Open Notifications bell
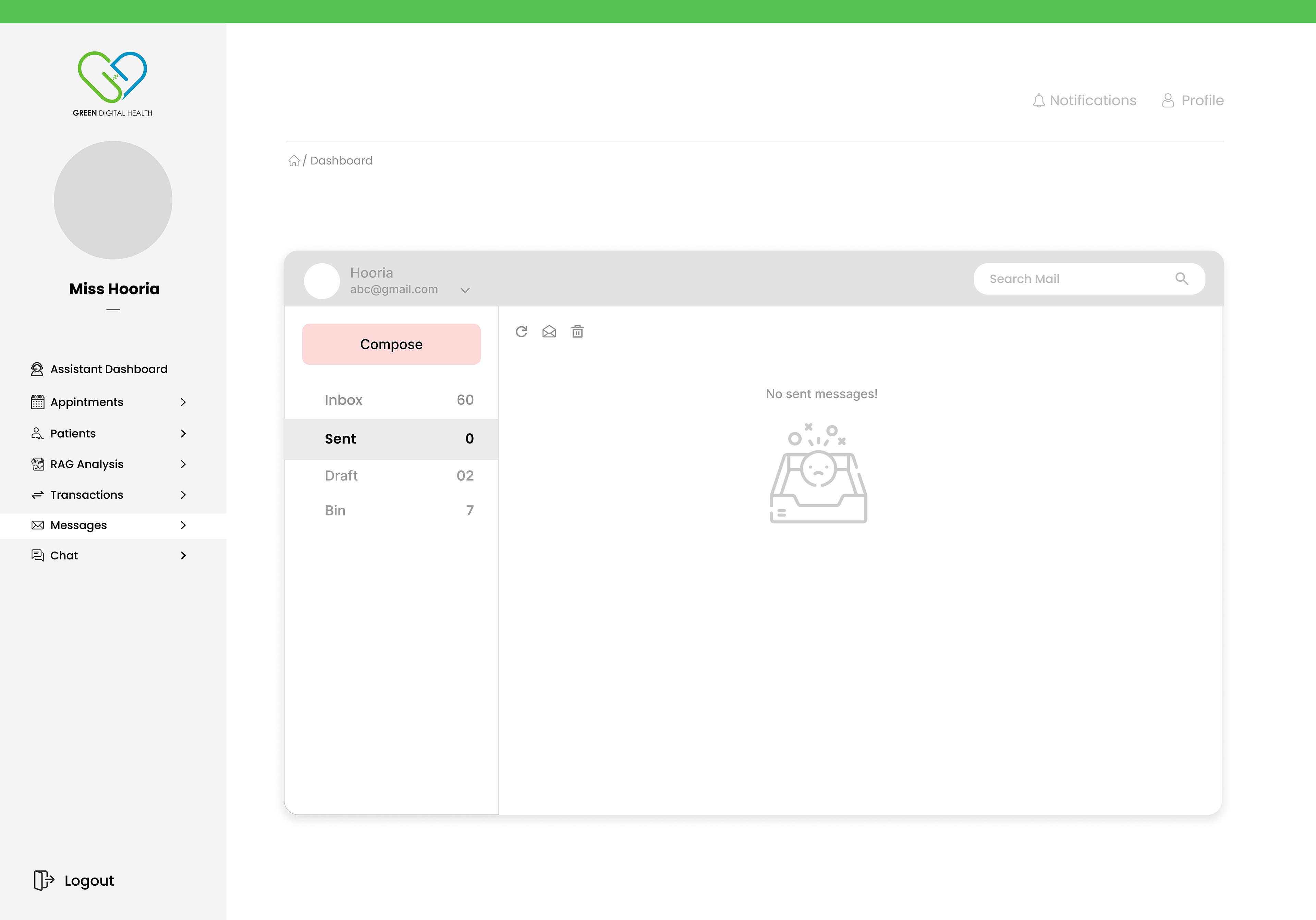This screenshot has height=920, width=1316. (x=1039, y=101)
